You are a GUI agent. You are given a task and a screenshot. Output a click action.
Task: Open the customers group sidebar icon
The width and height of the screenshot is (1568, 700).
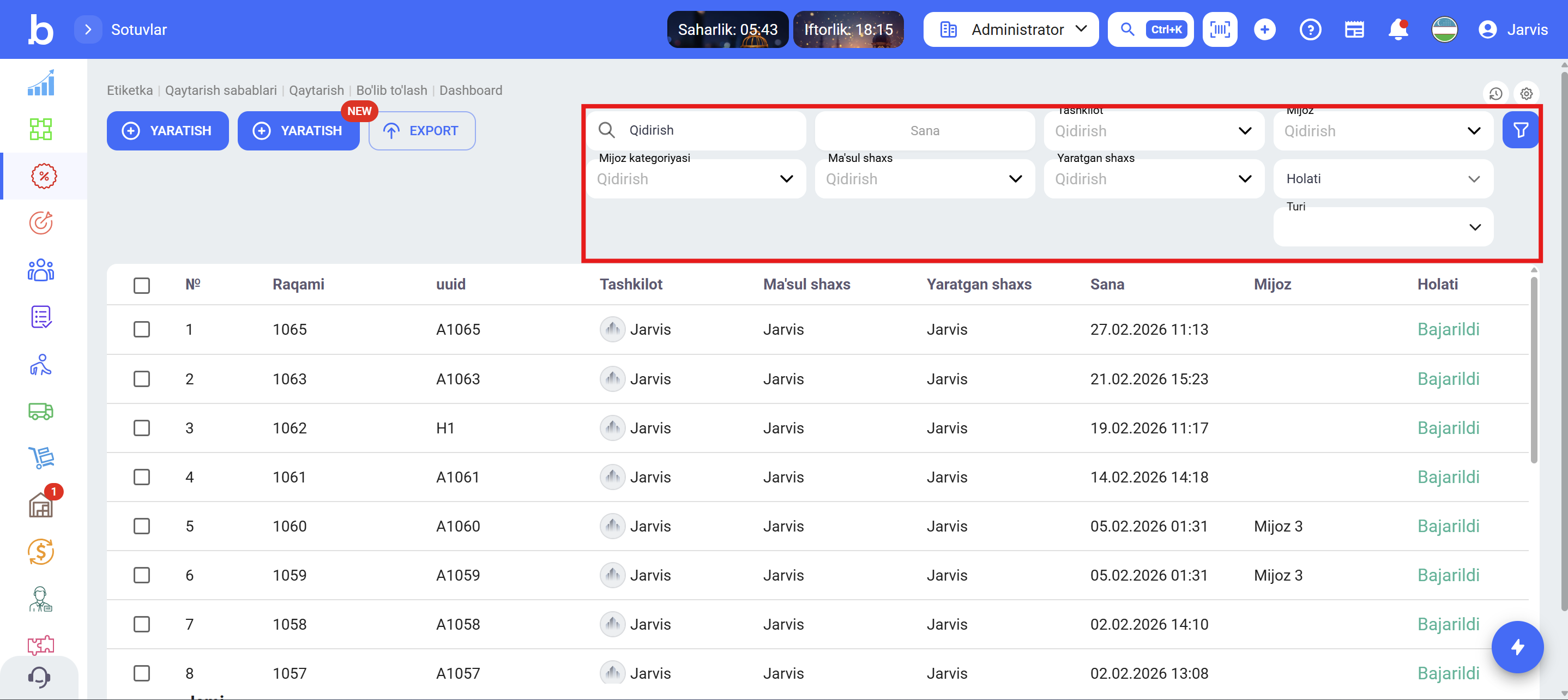[41, 270]
